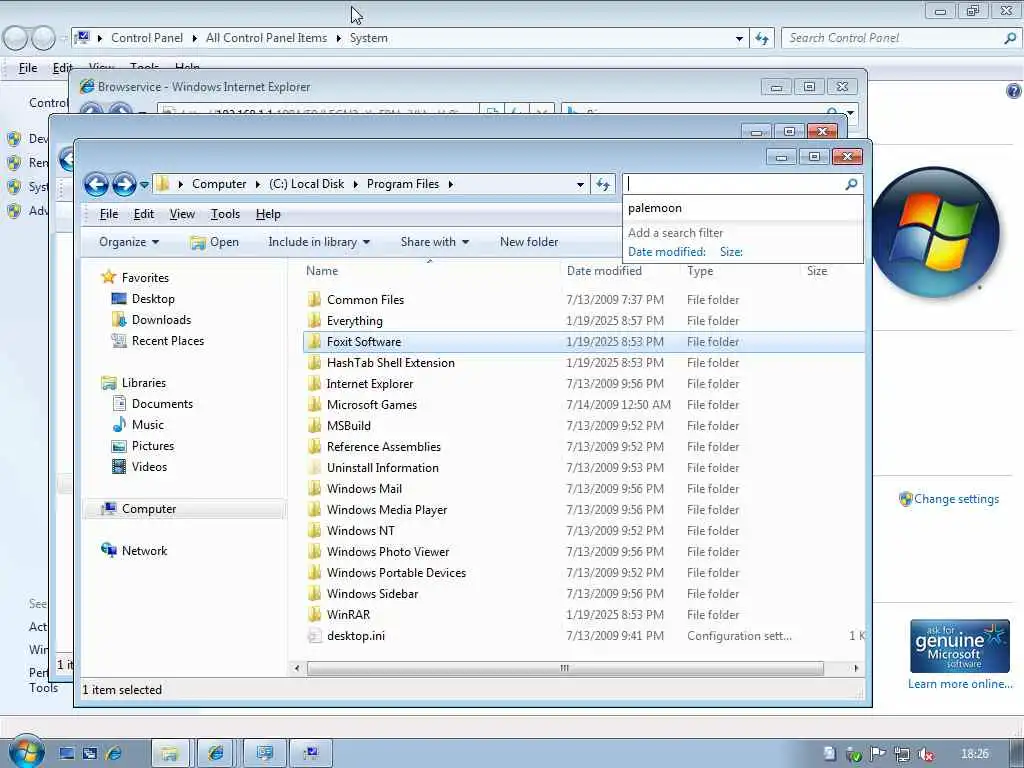Click Change settings link in System window
The width and height of the screenshot is (1024, 768).
coord(956,499)
